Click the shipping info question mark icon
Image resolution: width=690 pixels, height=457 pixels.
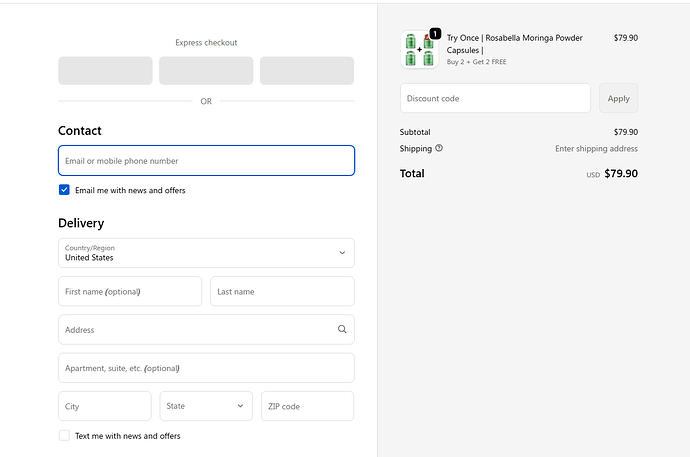point(439,148)
